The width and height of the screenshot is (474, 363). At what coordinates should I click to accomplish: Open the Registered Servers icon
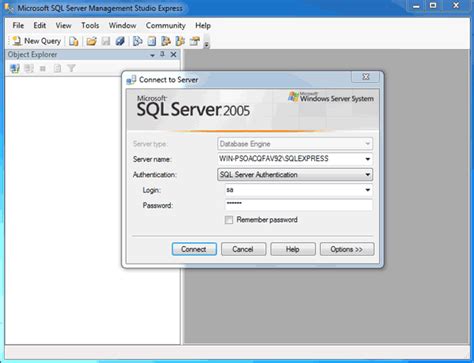tap(137, 41)
